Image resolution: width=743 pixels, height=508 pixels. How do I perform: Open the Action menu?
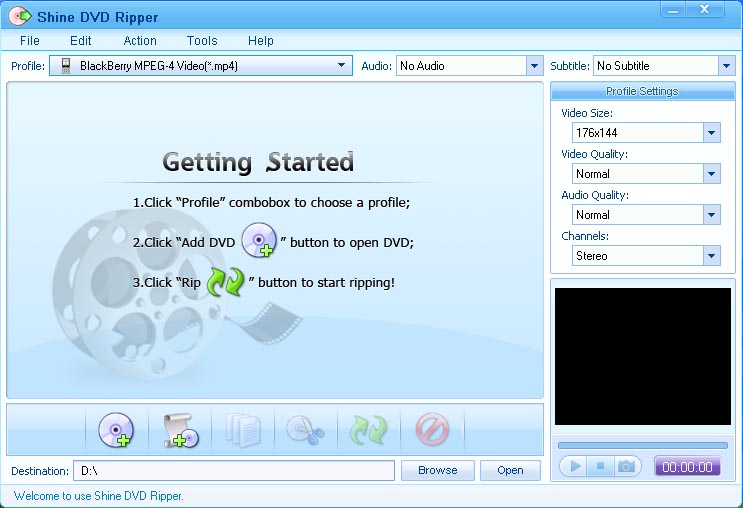pyautogui.click(x=140, y=41)
